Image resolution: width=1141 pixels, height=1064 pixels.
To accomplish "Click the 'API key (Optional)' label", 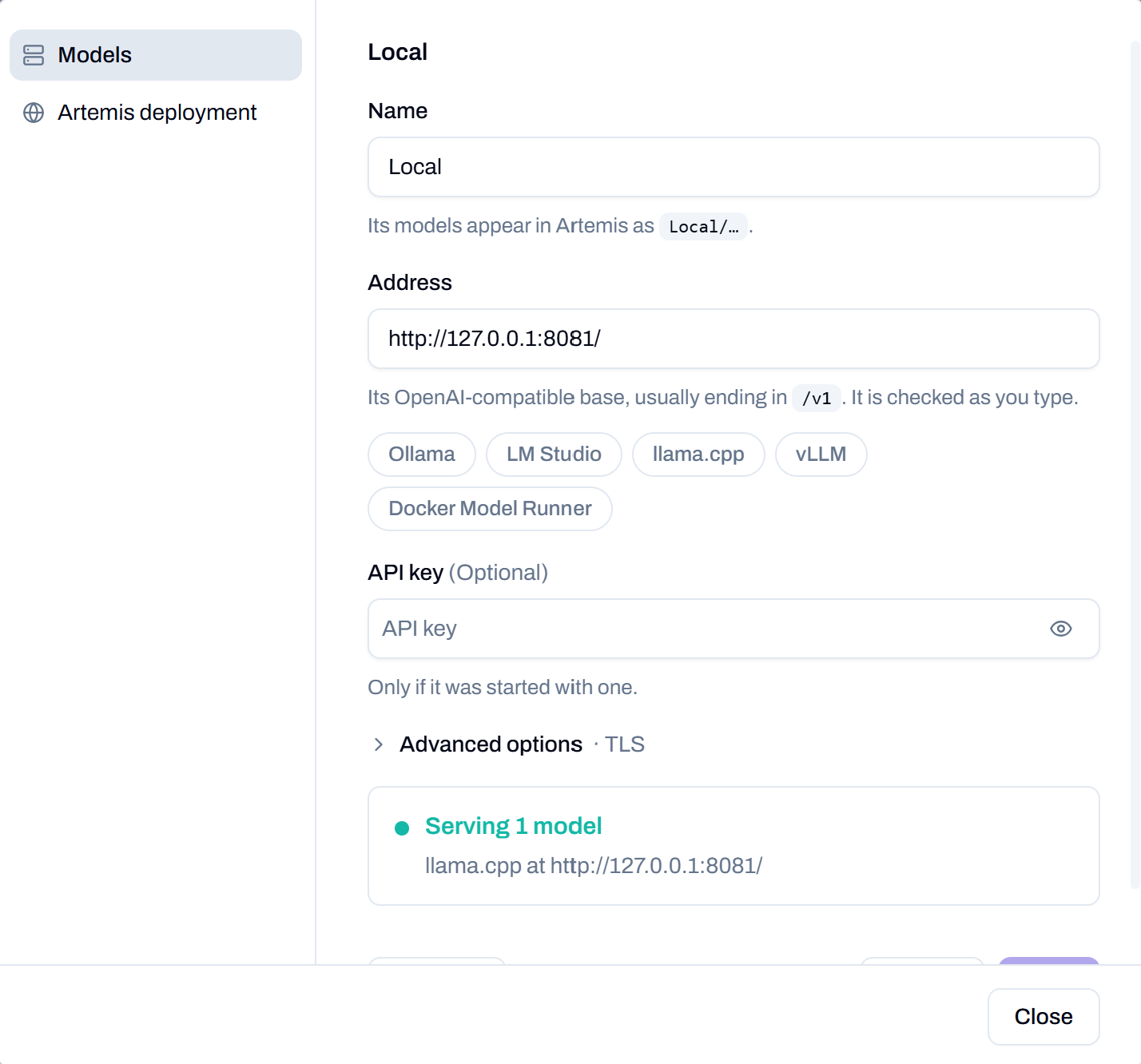I will [x=458, y=573].
